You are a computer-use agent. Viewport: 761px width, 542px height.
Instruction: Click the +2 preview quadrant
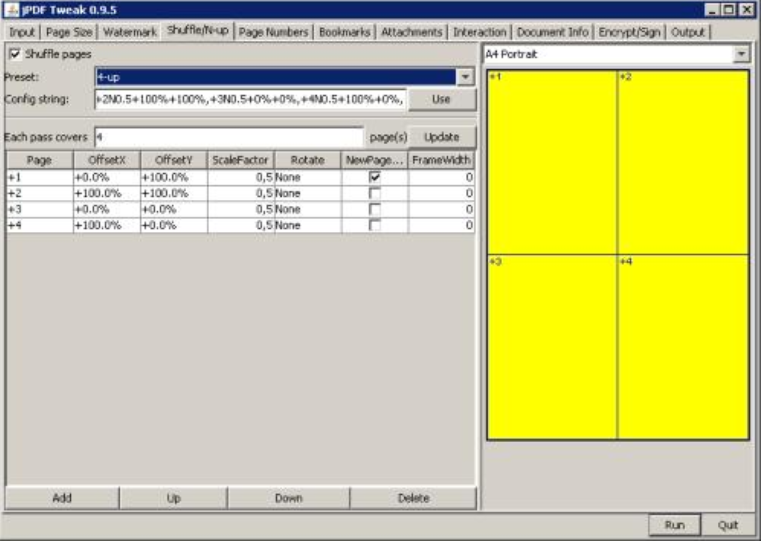point(683,163)
